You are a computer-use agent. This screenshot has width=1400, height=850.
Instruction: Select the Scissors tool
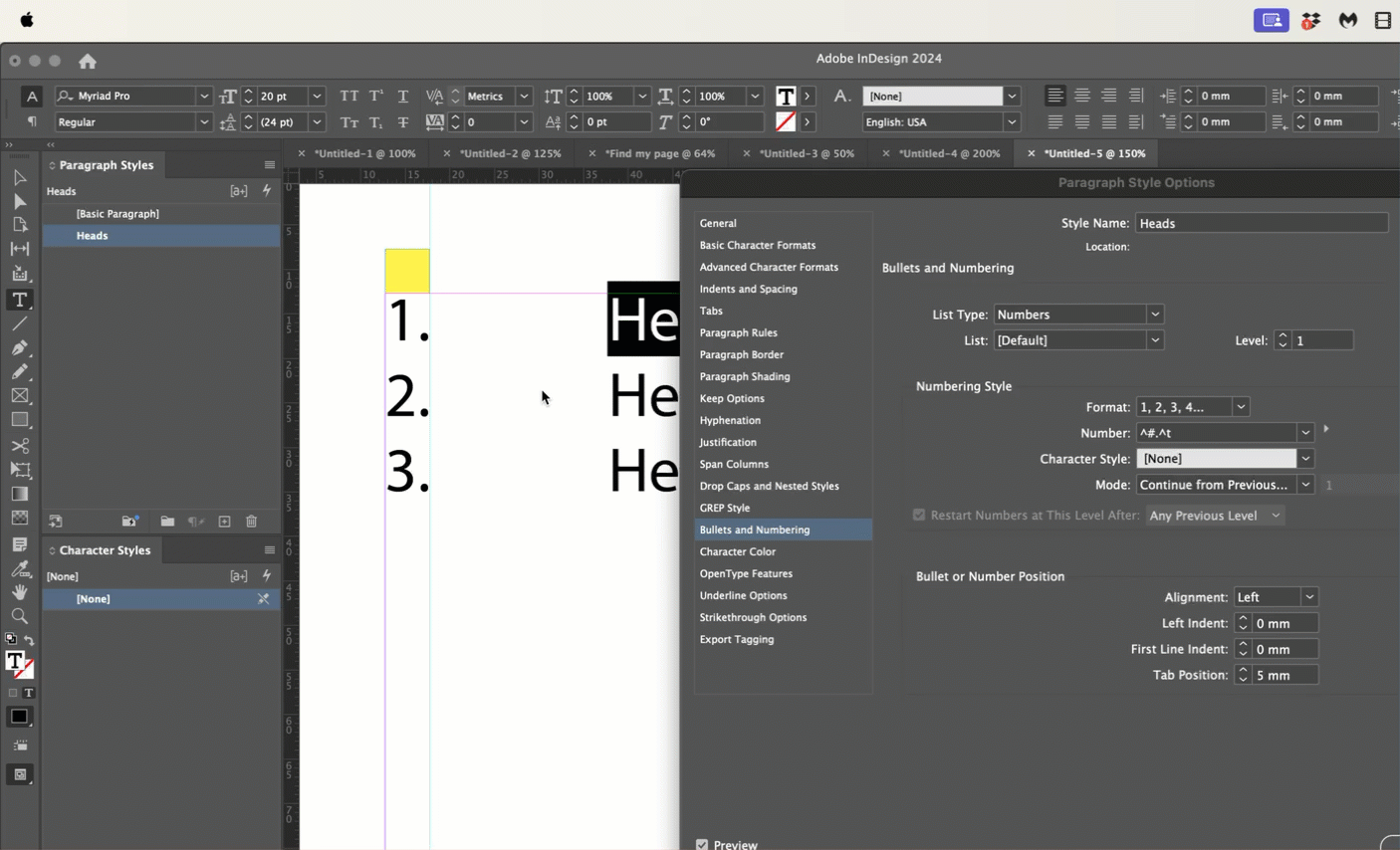[19, 446]
